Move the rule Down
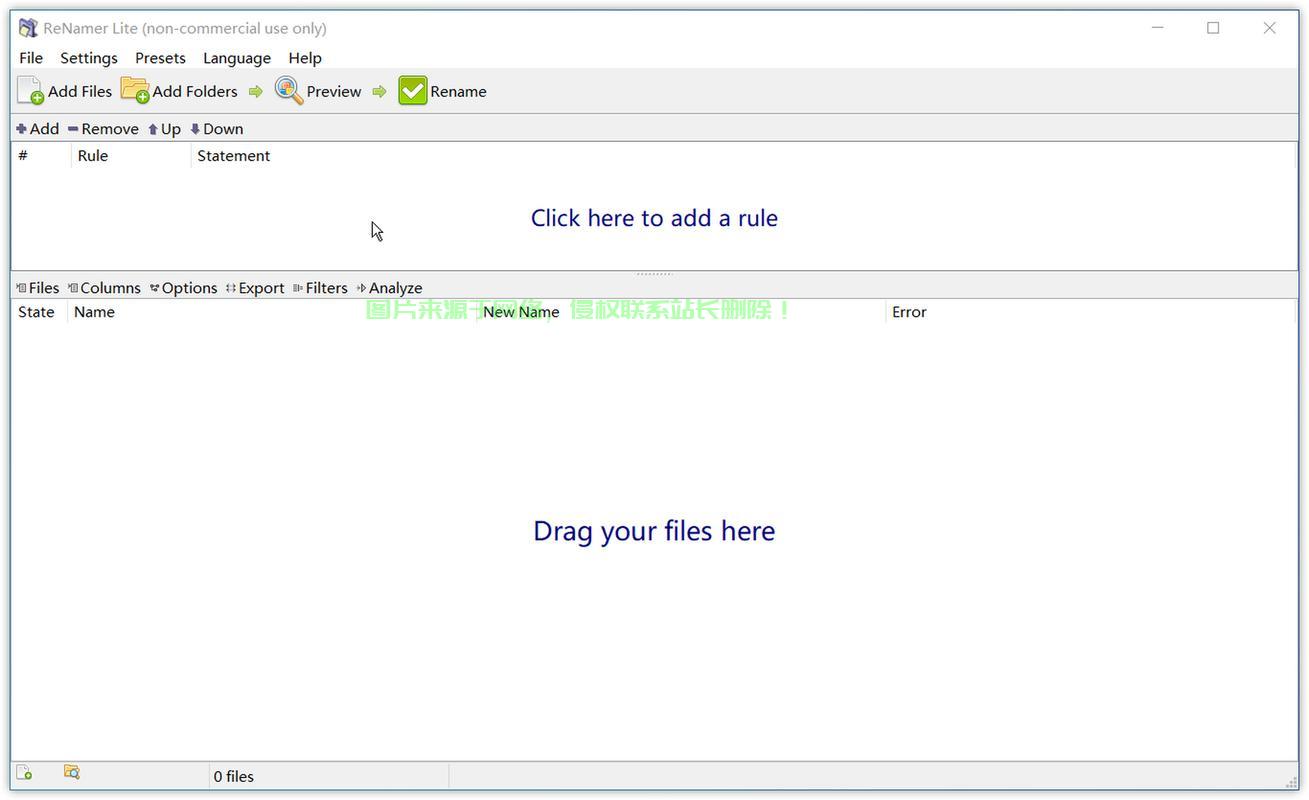Image resolution: width=1309 pixels, height=800 pixels. tap(216, 129)
